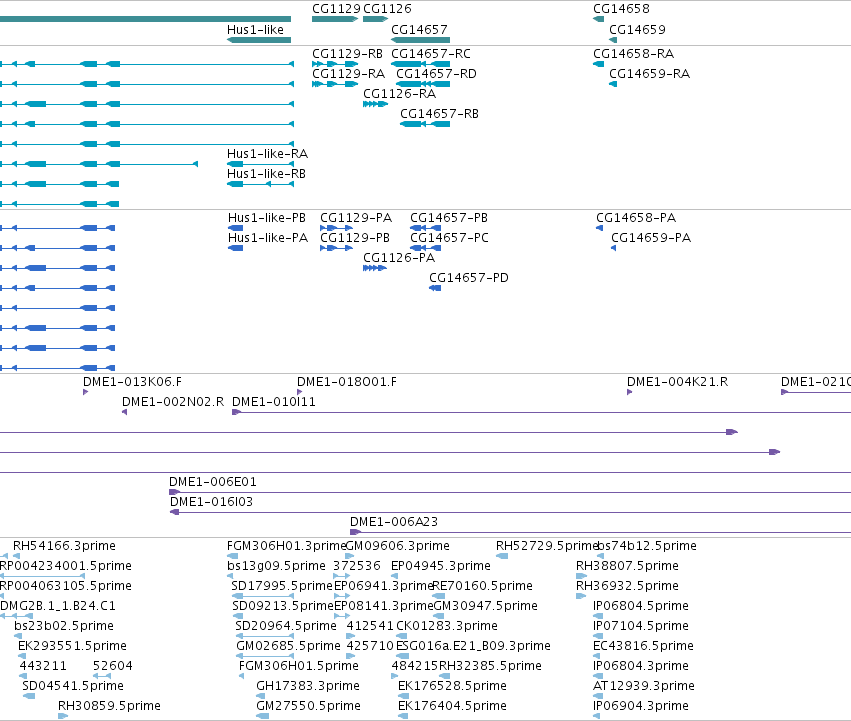
Task: Click the CG14658 gene label
Action: point(621,9)
